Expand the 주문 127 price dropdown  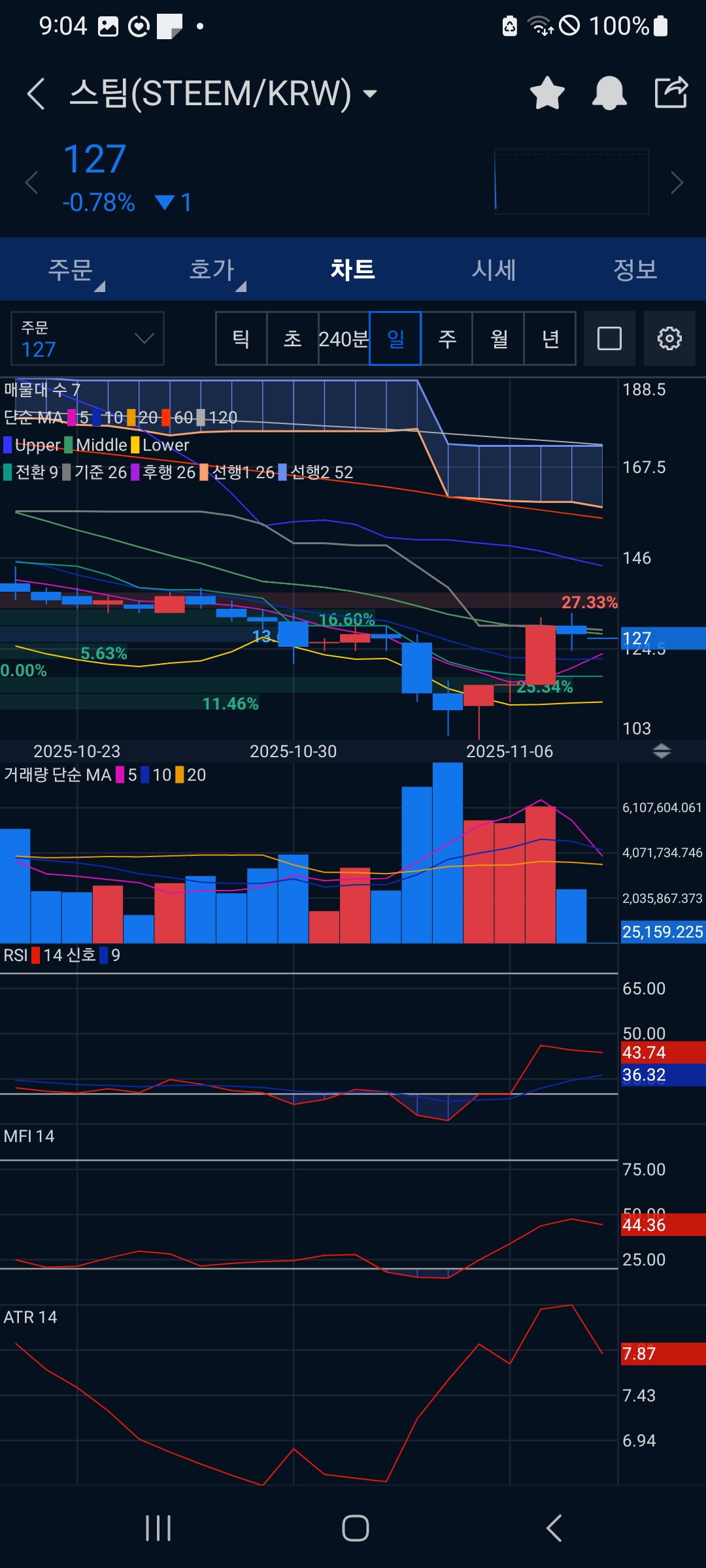88,338
